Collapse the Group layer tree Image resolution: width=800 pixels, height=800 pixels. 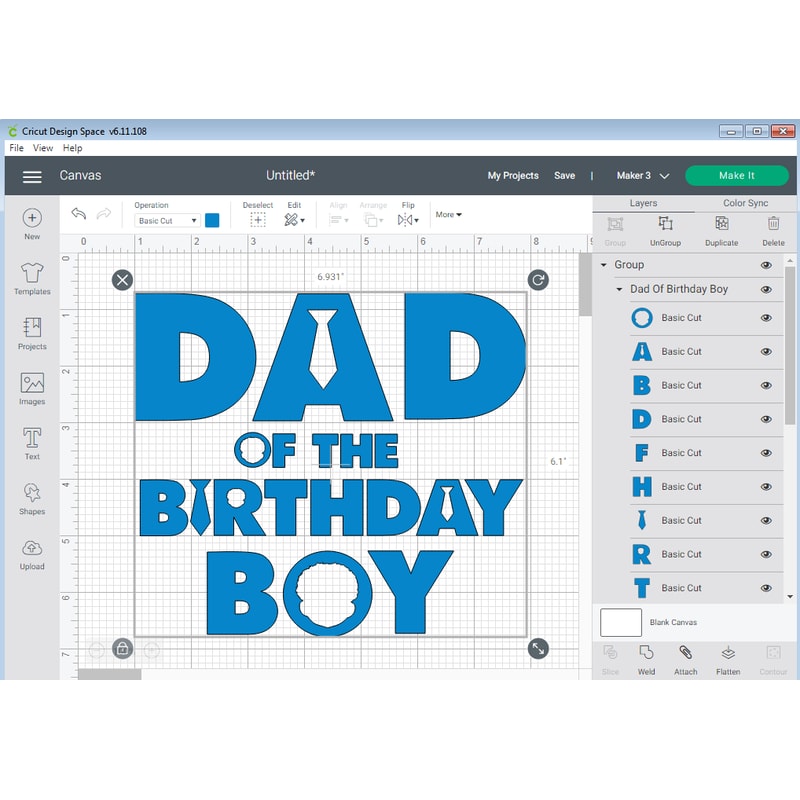603,265
